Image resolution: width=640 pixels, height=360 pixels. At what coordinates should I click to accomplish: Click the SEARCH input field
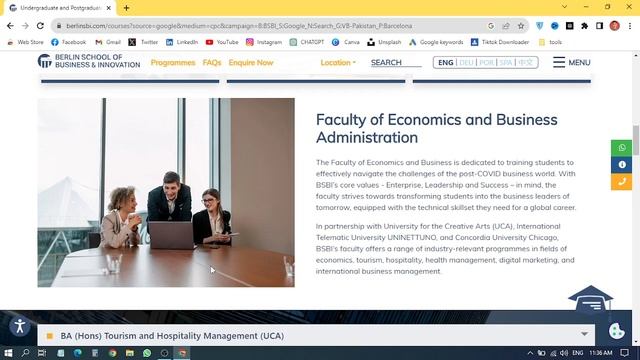pyautogui.click(x=396, y=62)
